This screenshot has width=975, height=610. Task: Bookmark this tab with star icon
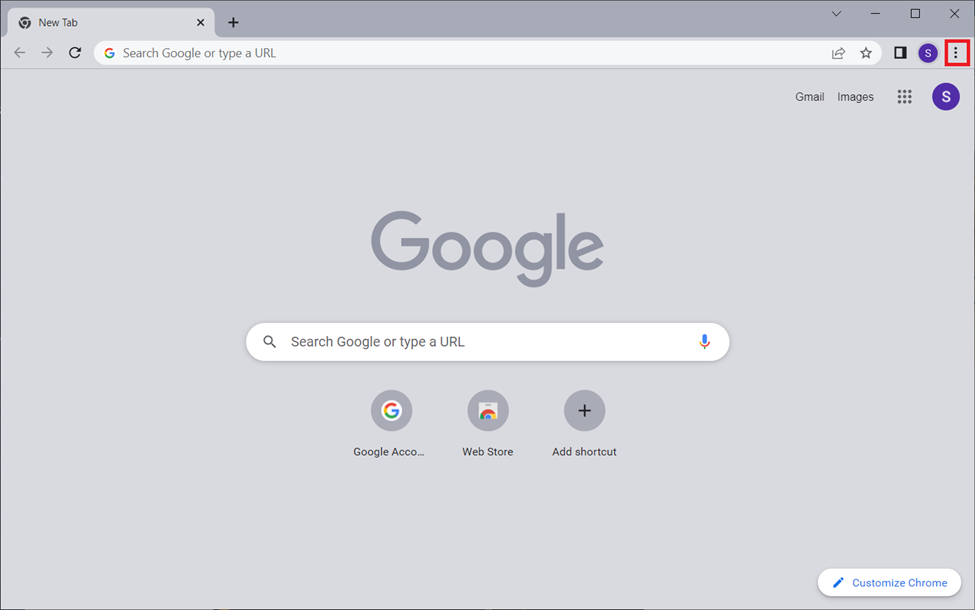point(866,53)
